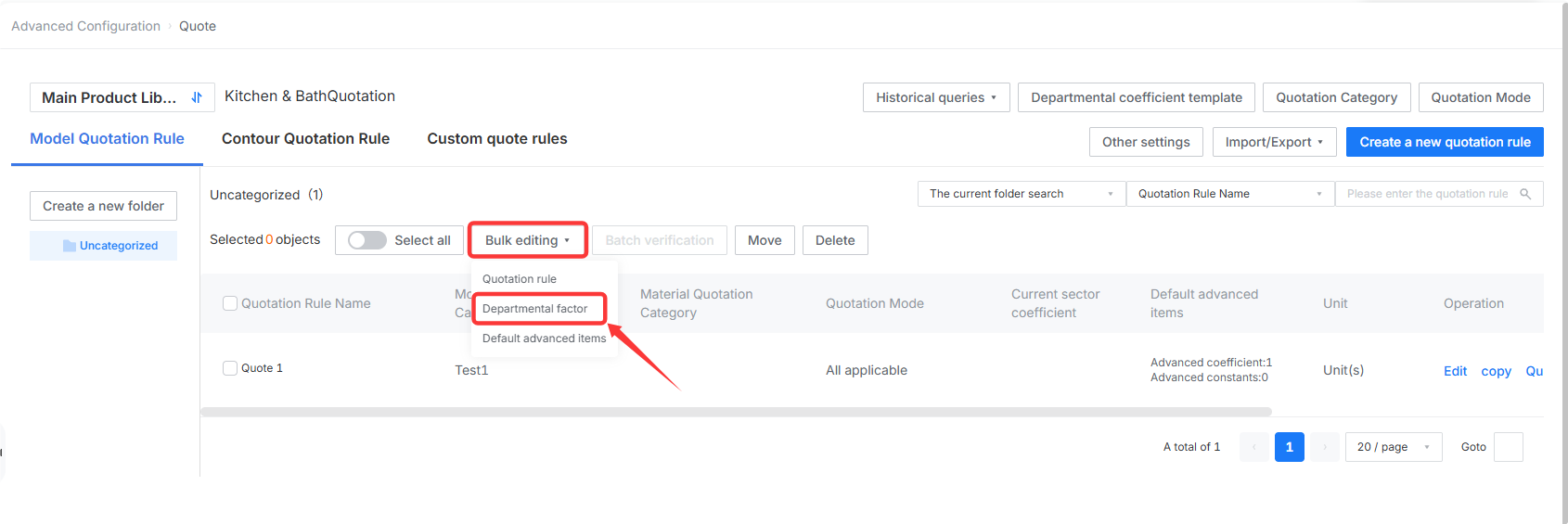This screenshot has height=524, width=1568.
Task: Check the Quotation Rule Name header checkbox
Action: 230,303
